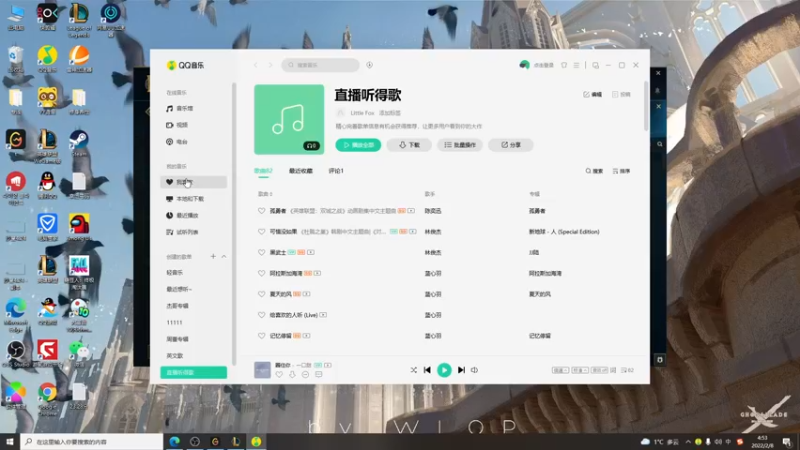Viewport: 800px width, 450px height.
Task: Like the song 孤勇者 with its heart
Action: (261, 211)
